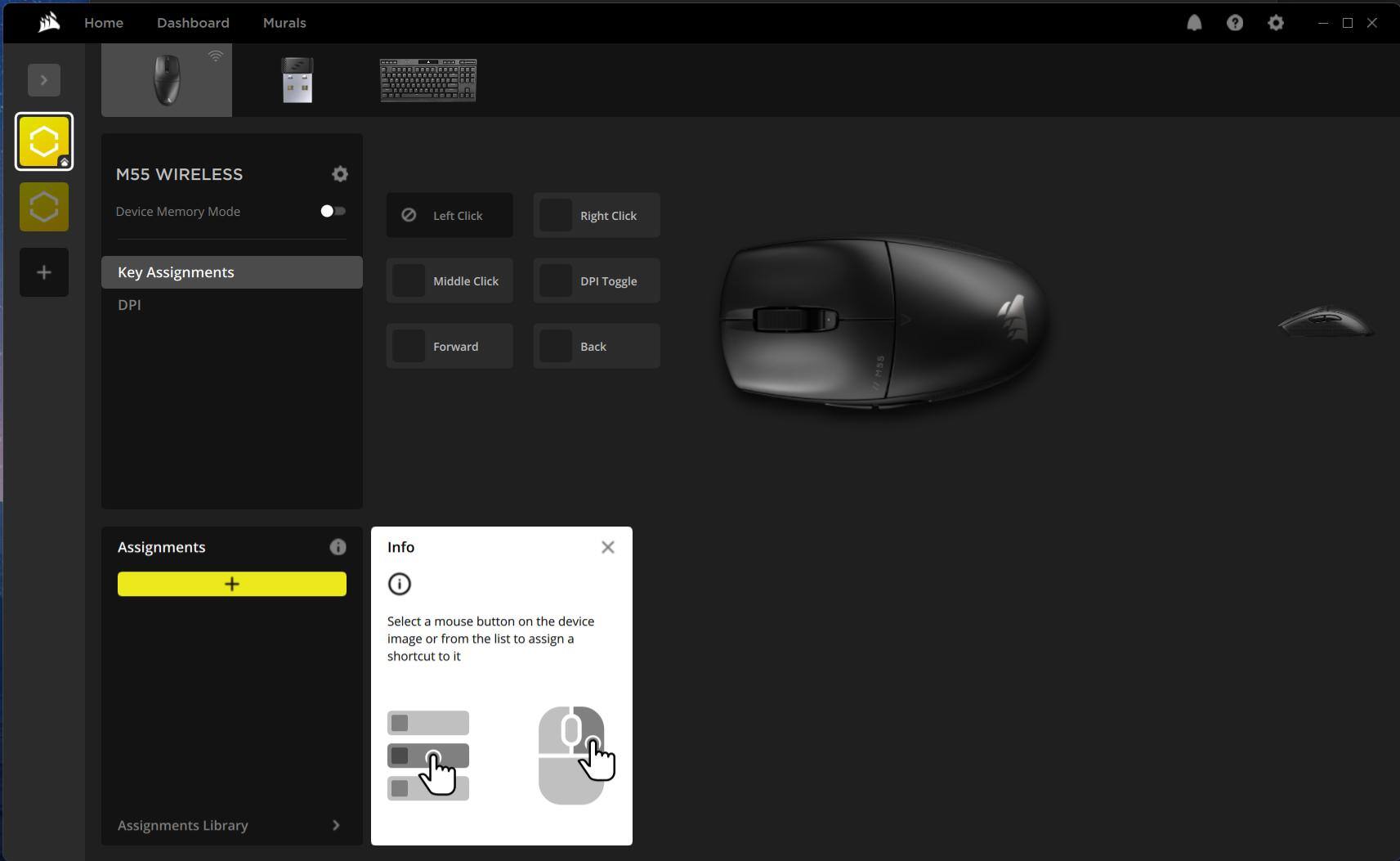Open the Murals tab
1400x861 pixels.
pos(284,23)
